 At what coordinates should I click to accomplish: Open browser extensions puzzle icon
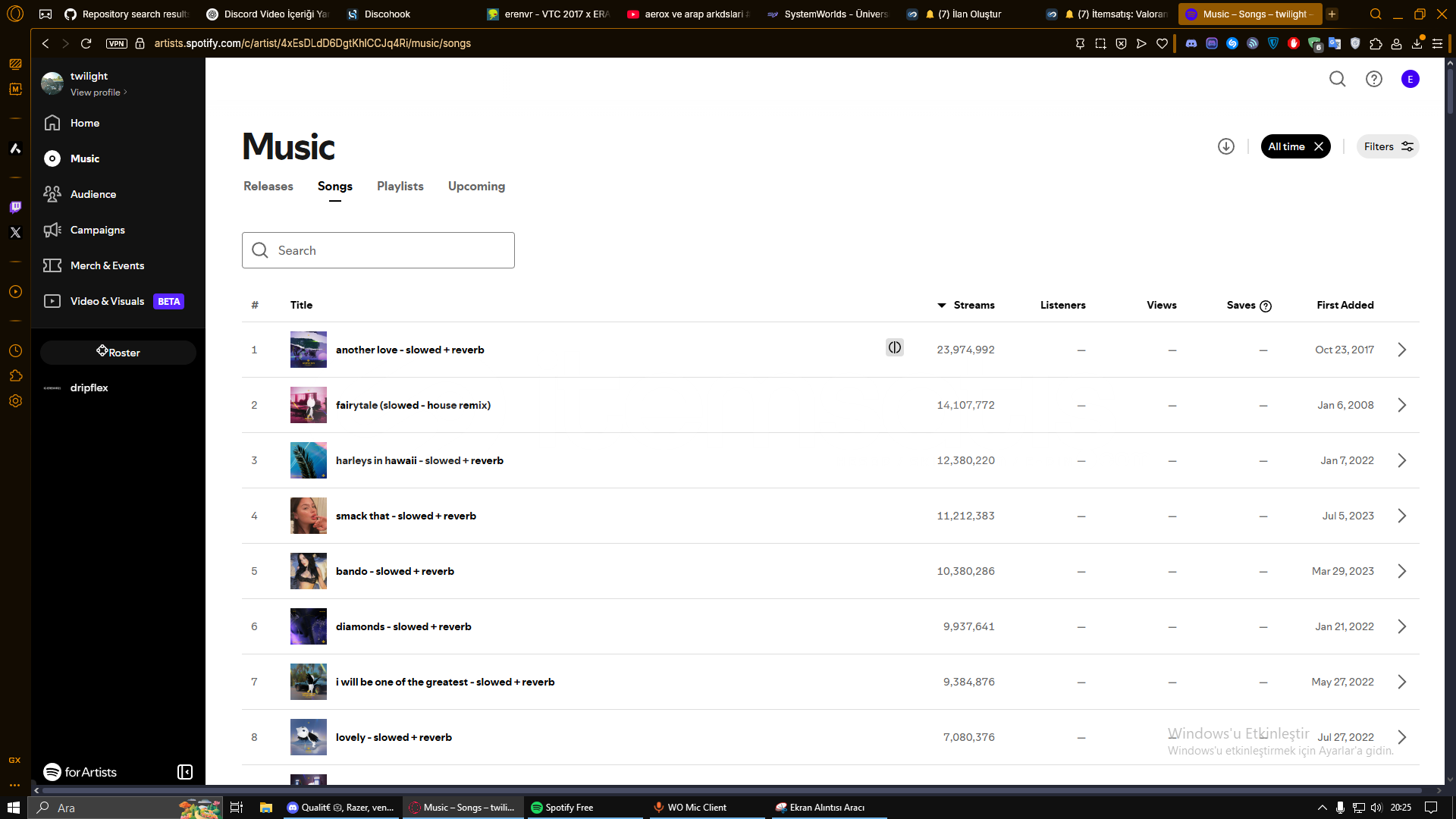pyautogui.click(x=1376, y=43)
